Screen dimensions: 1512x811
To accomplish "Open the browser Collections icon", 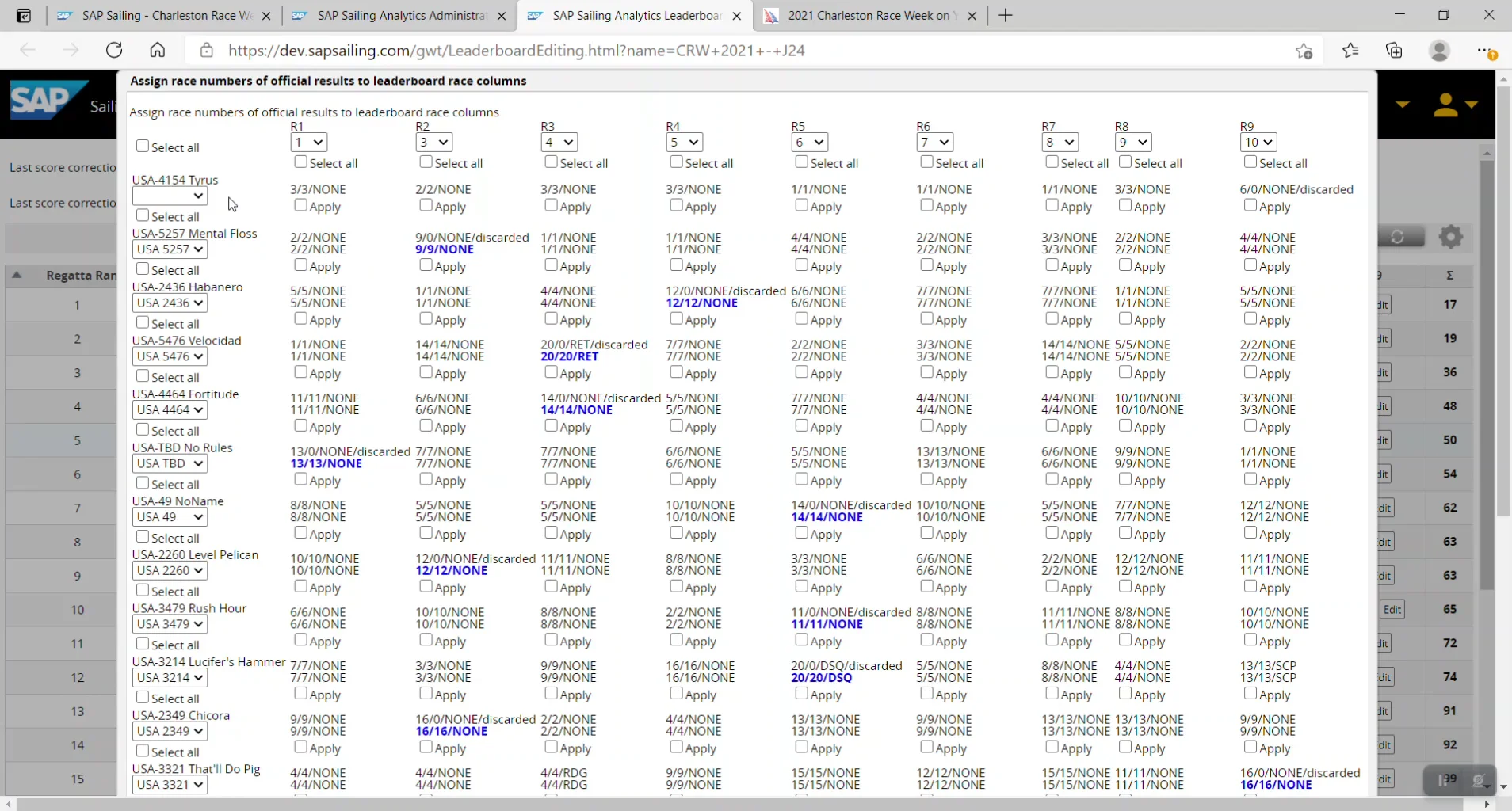I will [x=1395, y=50].
